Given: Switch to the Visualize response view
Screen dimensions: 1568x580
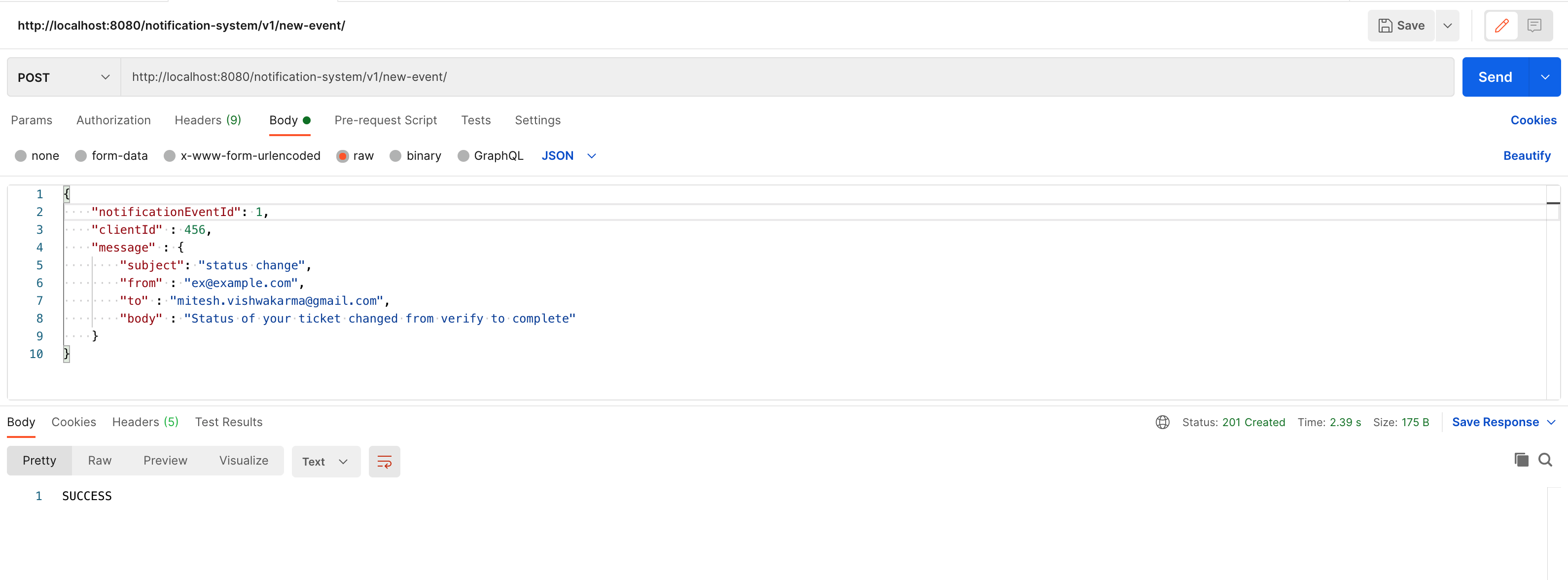Looking at the screenshot, I should [x=244, y=461].
